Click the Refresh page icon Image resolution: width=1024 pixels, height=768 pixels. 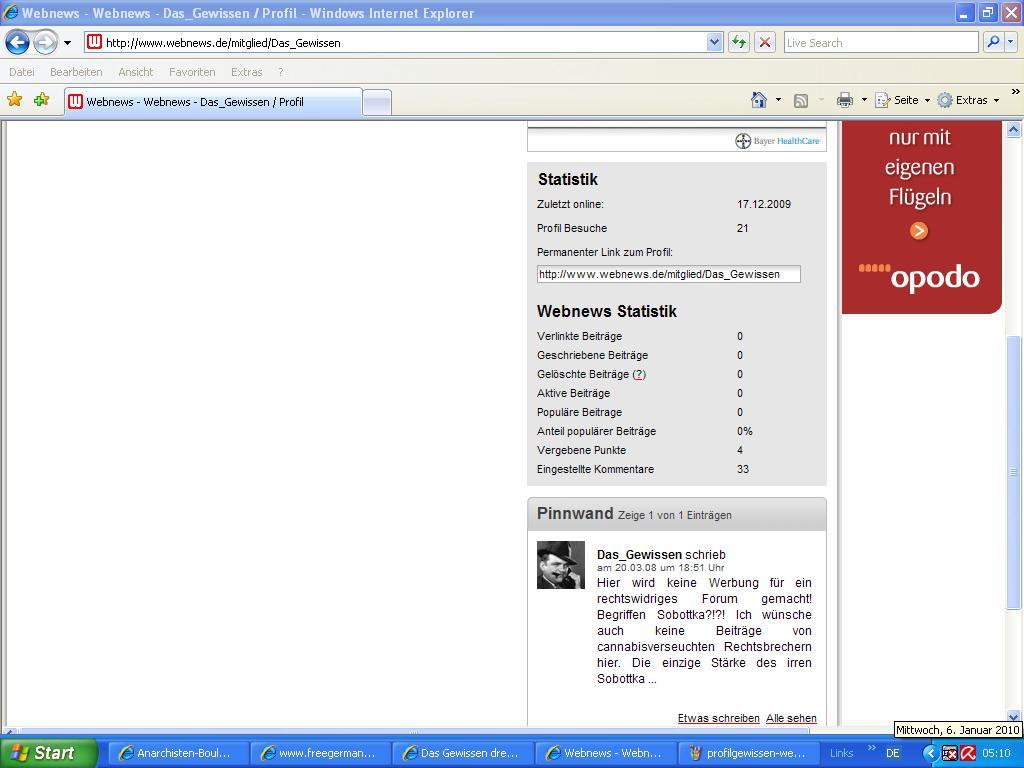tap(738, 42)
